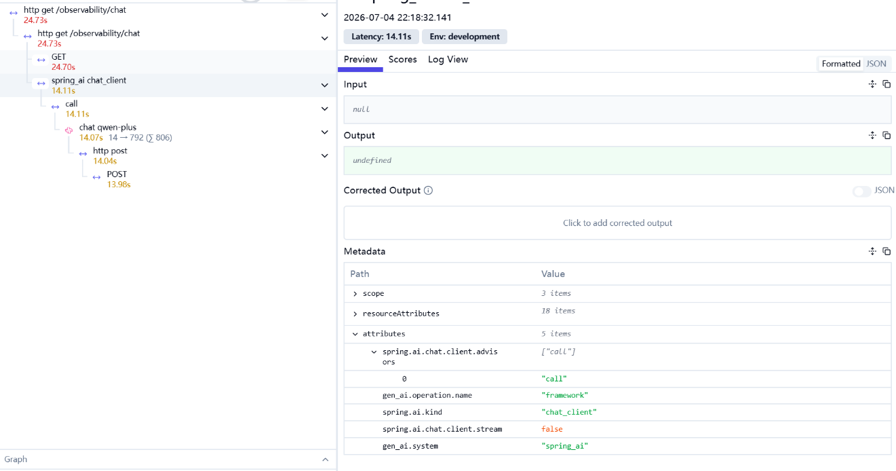Toggle the Corrected Output JSON switch
The width and height of the screenshot is (896, 471).
pos(861,191)
